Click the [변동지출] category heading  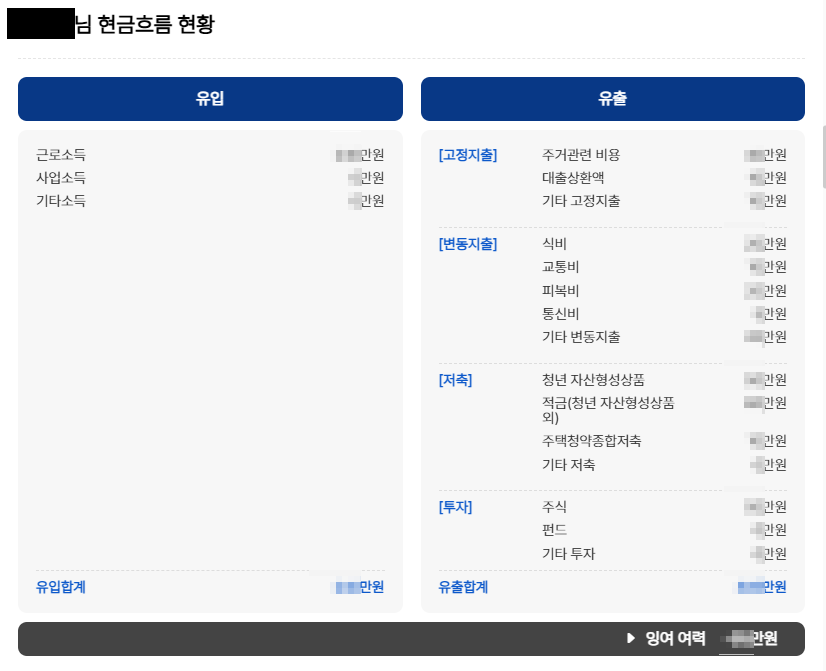(x=468, y=244)
